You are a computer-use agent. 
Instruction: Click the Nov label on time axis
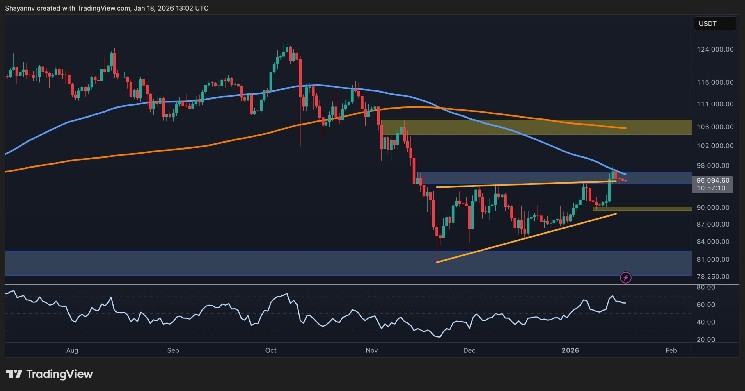[372, 351]
